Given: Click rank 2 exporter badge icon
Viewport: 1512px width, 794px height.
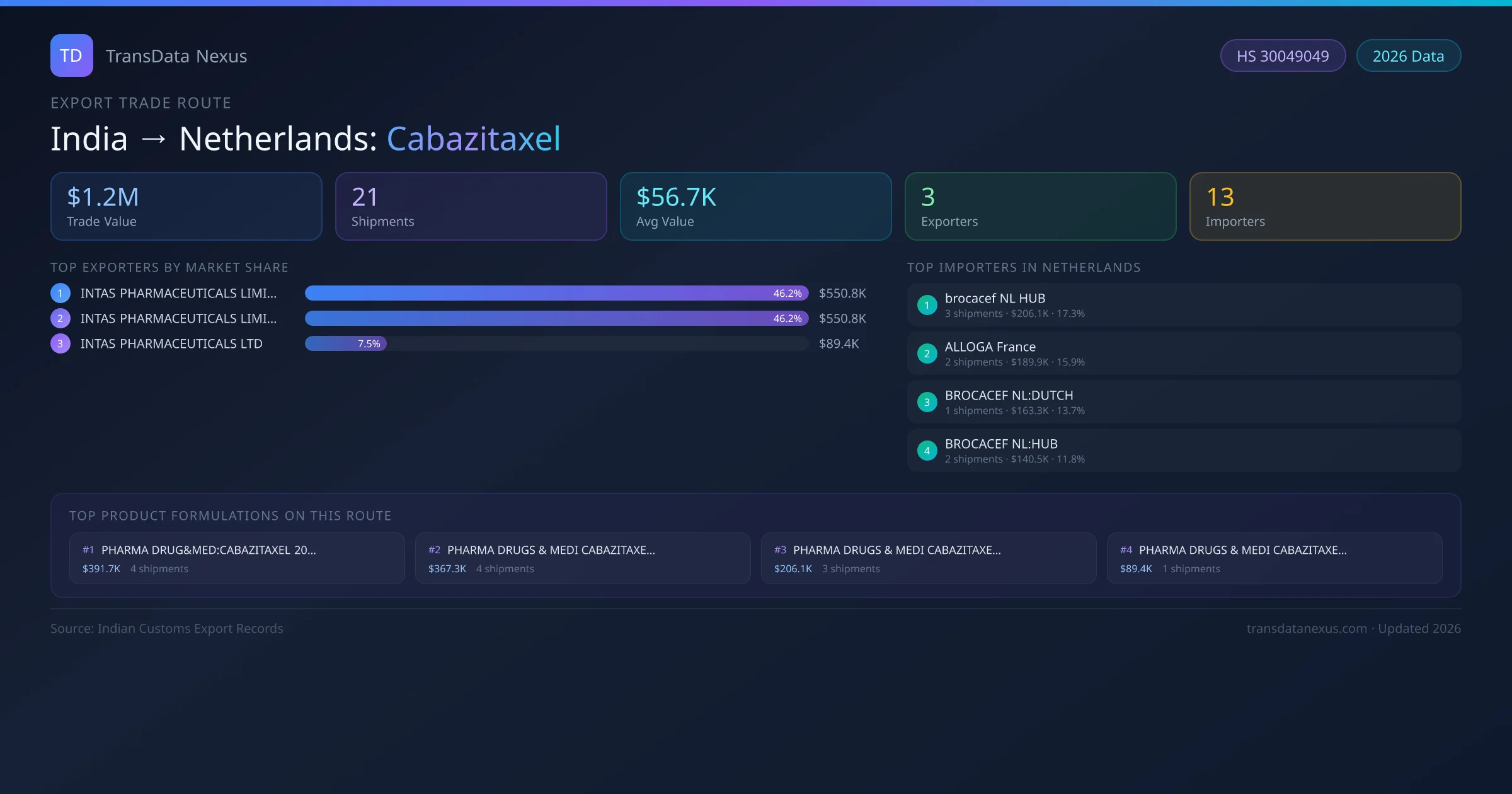Looking at the screenshot, I should (x=60, y=318).
